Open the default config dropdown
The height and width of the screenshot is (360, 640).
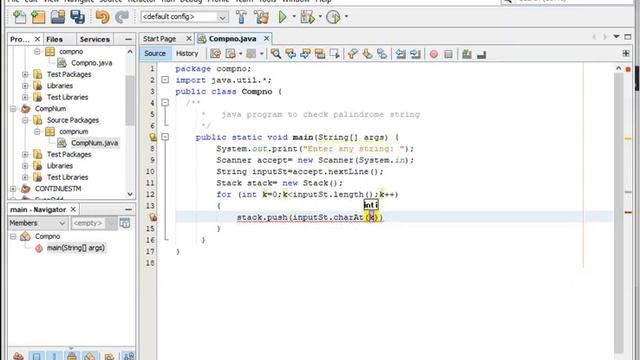point(222,17)
